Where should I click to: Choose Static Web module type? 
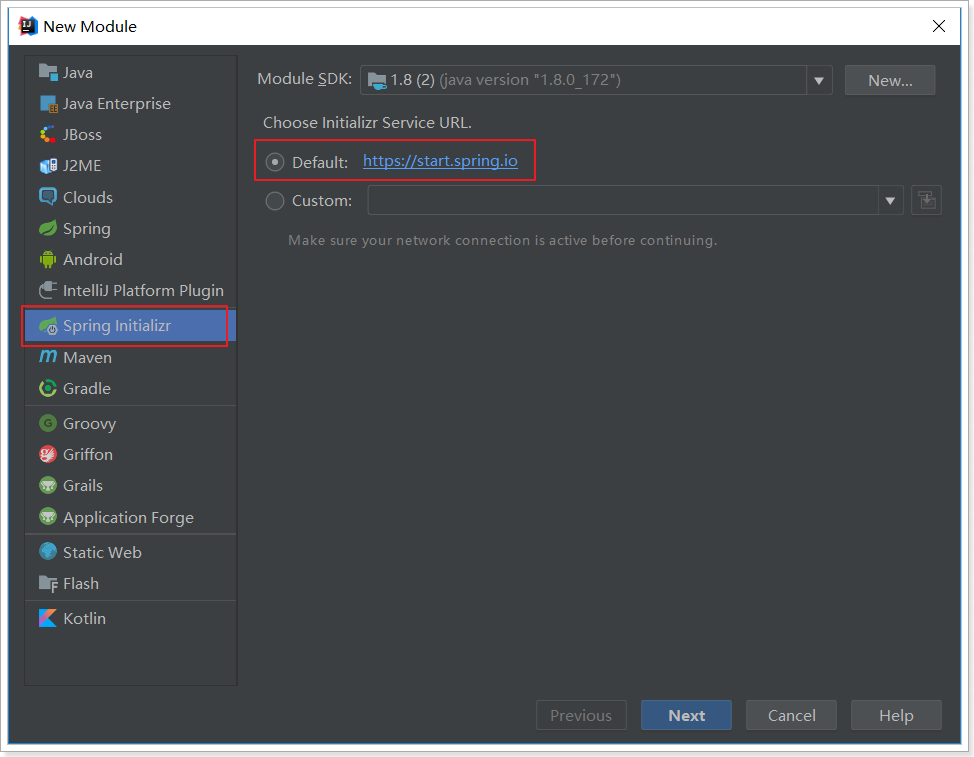(x=102, y=552)
